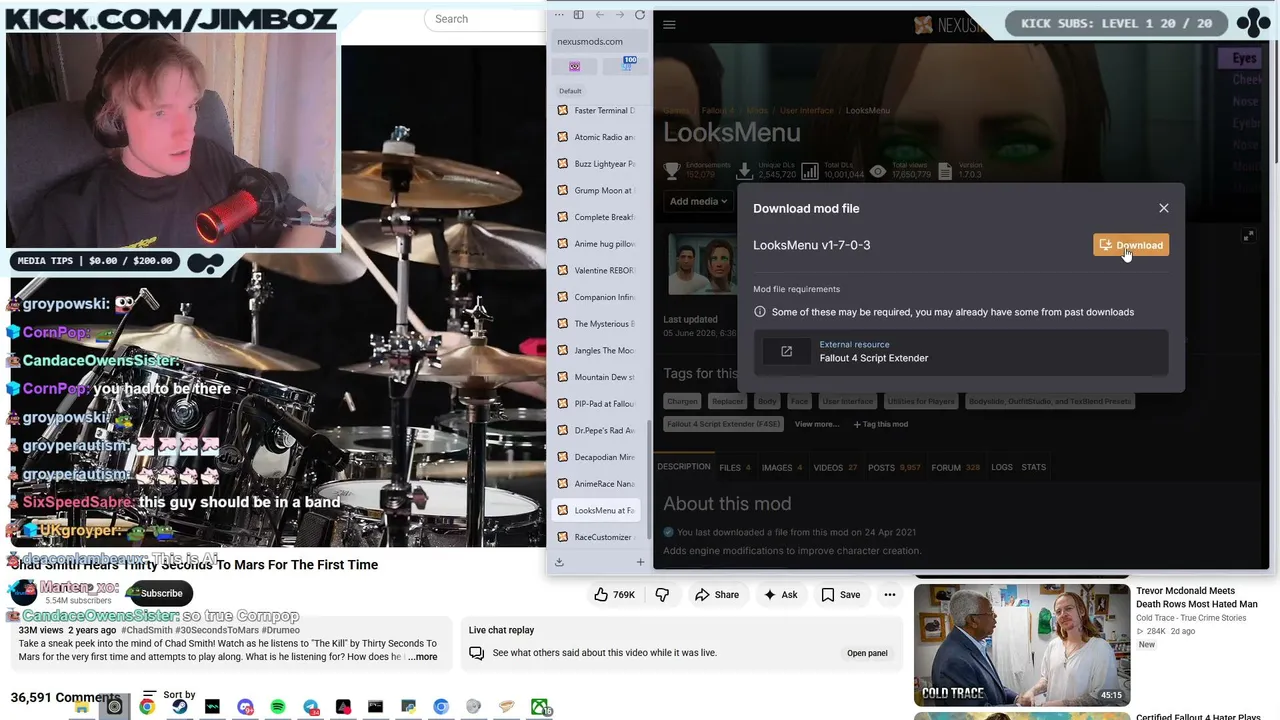Switch to the Atomic Radio tab
1280x720 pixels.
[x=598, y=137]
